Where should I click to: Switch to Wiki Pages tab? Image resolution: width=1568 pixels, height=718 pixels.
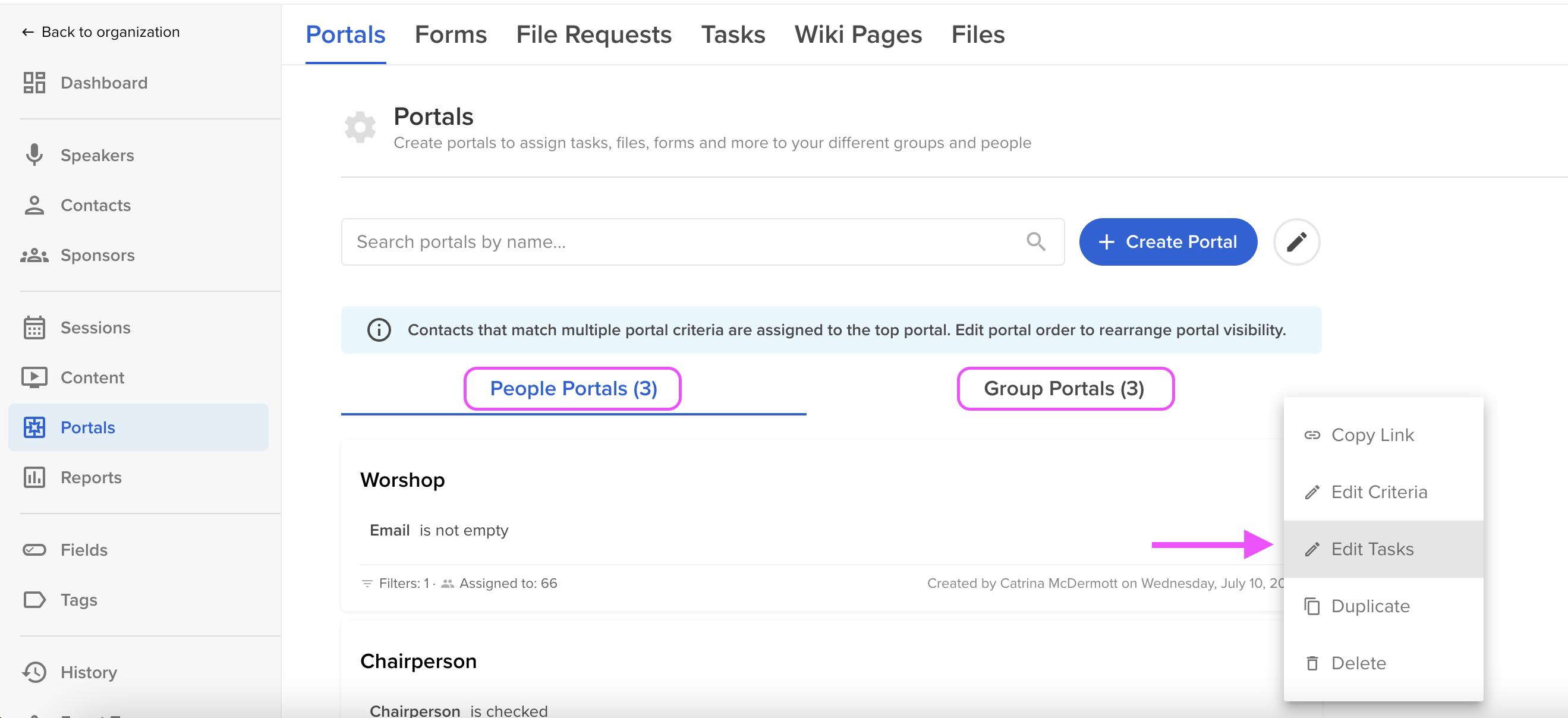pyautogui.click(x=858, y=34)
